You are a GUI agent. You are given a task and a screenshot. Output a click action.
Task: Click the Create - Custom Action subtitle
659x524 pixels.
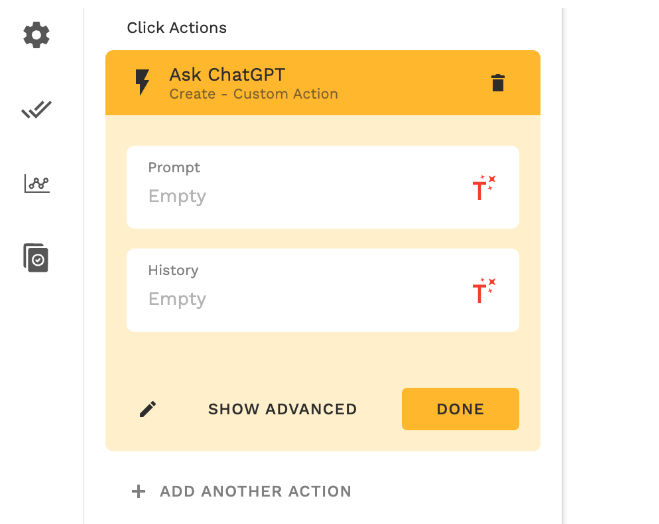tap(253, 94)
